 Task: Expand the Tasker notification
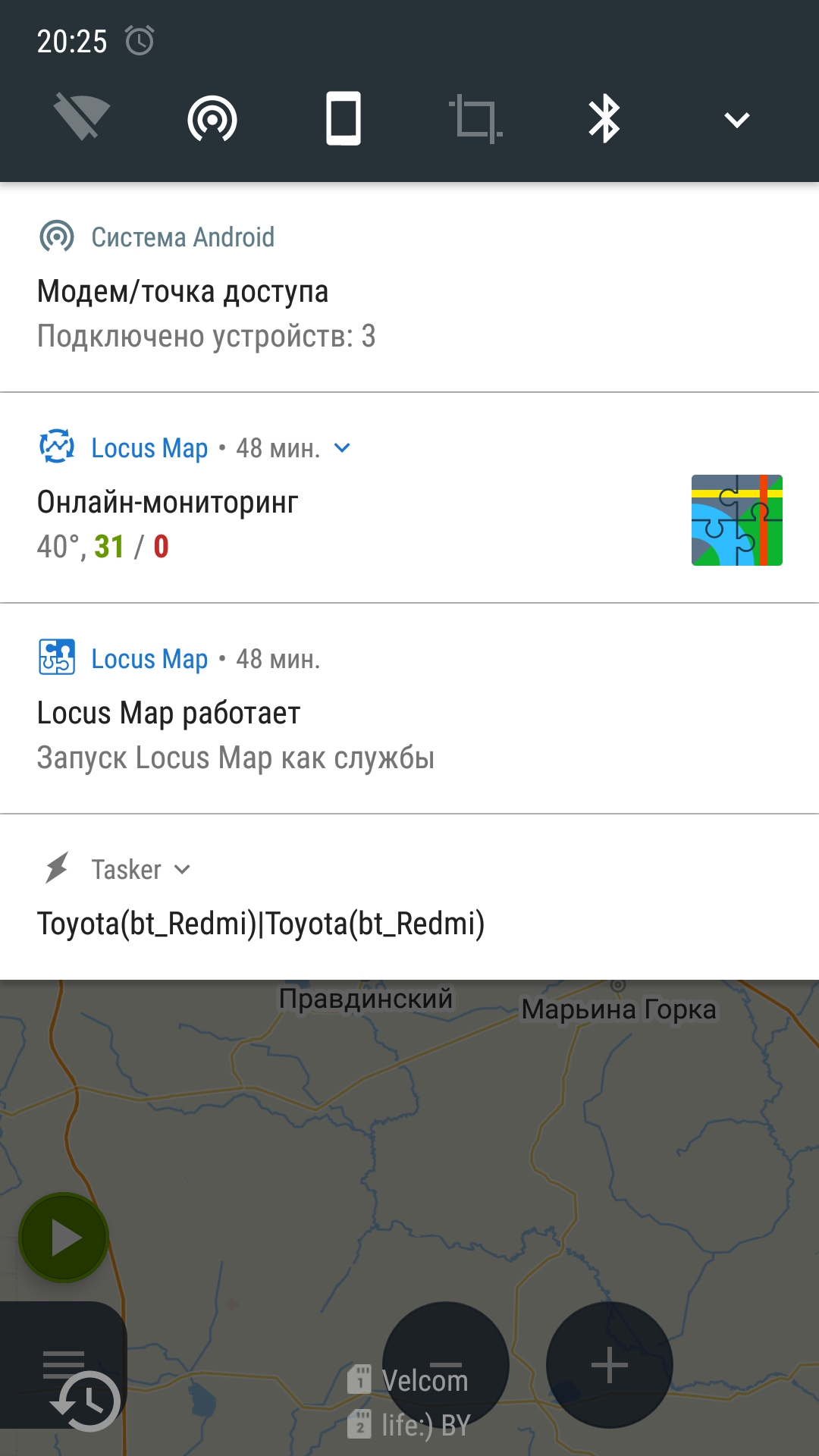pyautogui.click(x=182, y=870)
